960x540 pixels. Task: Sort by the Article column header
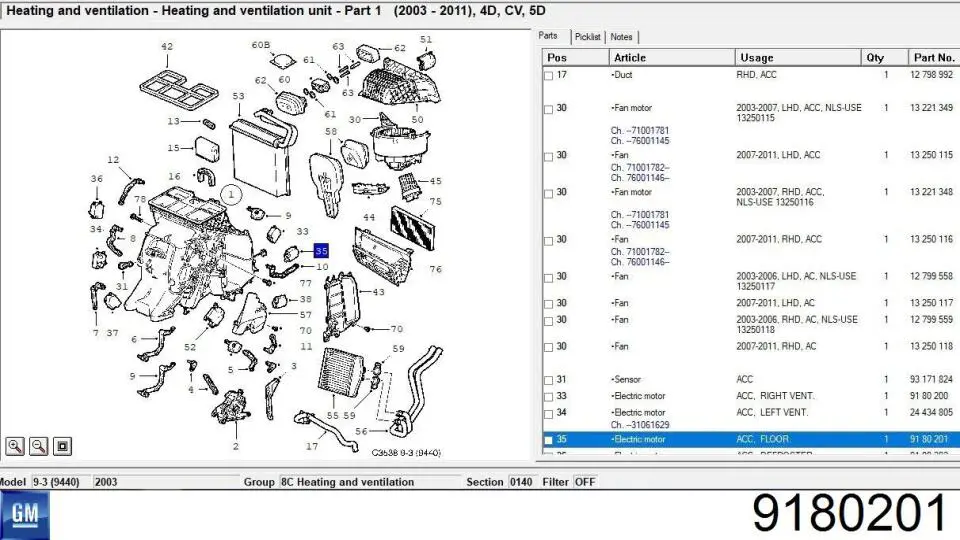pos(672,58)
